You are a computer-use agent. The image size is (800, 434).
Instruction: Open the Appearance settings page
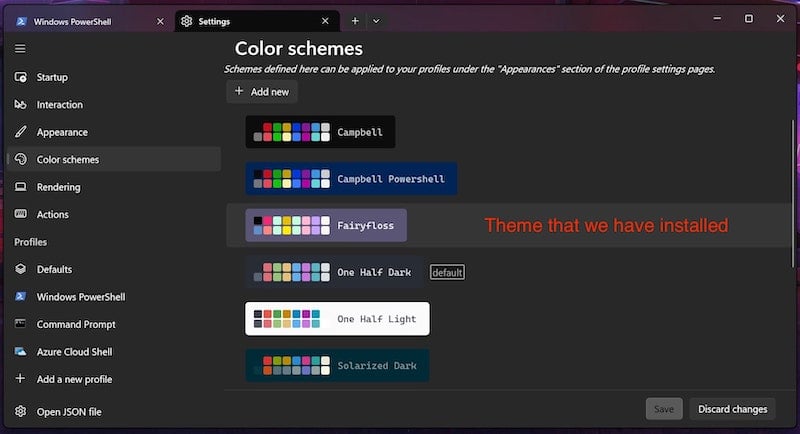[x=114, y=132]
